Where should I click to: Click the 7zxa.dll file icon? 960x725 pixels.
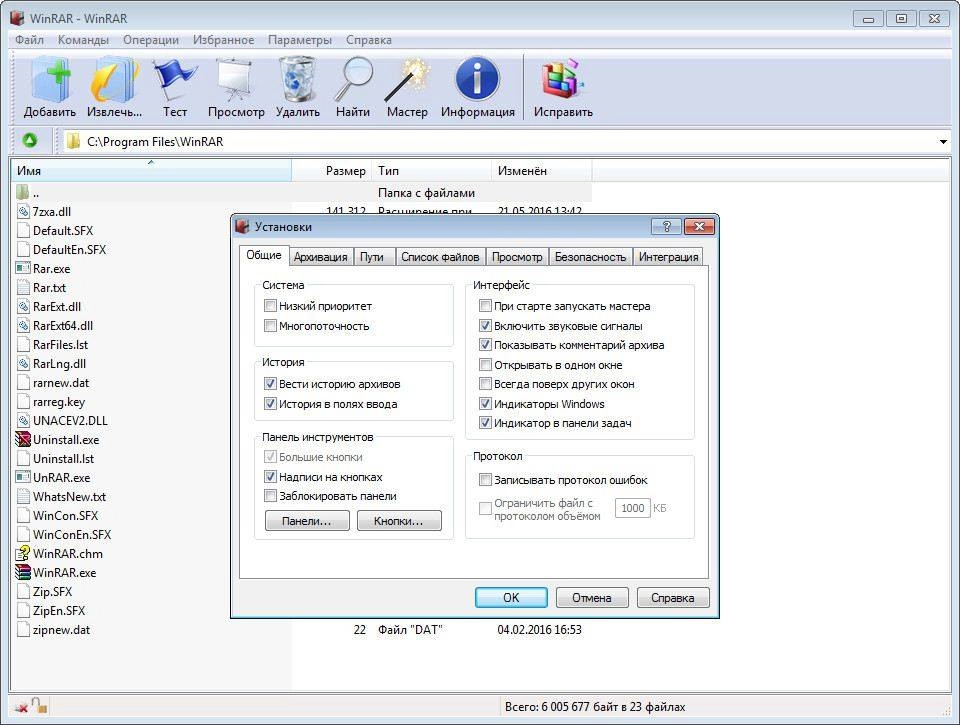pos(23,211)
